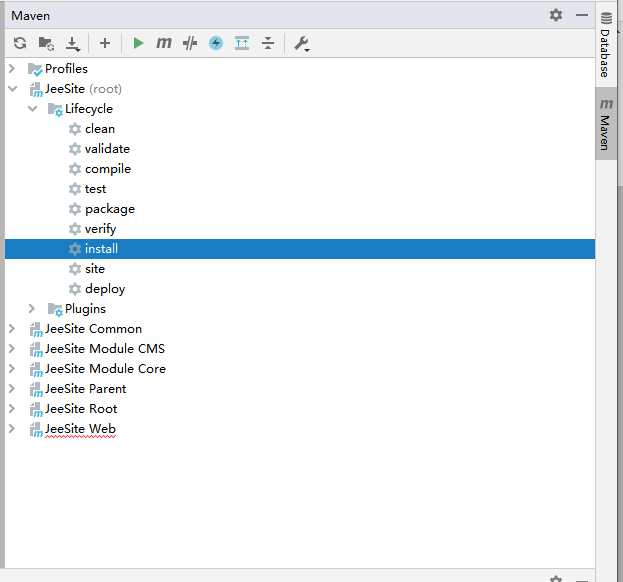Screen dimensions: 623x582
Task: Select the install lifecycle goal
Action: coord(300,249)
